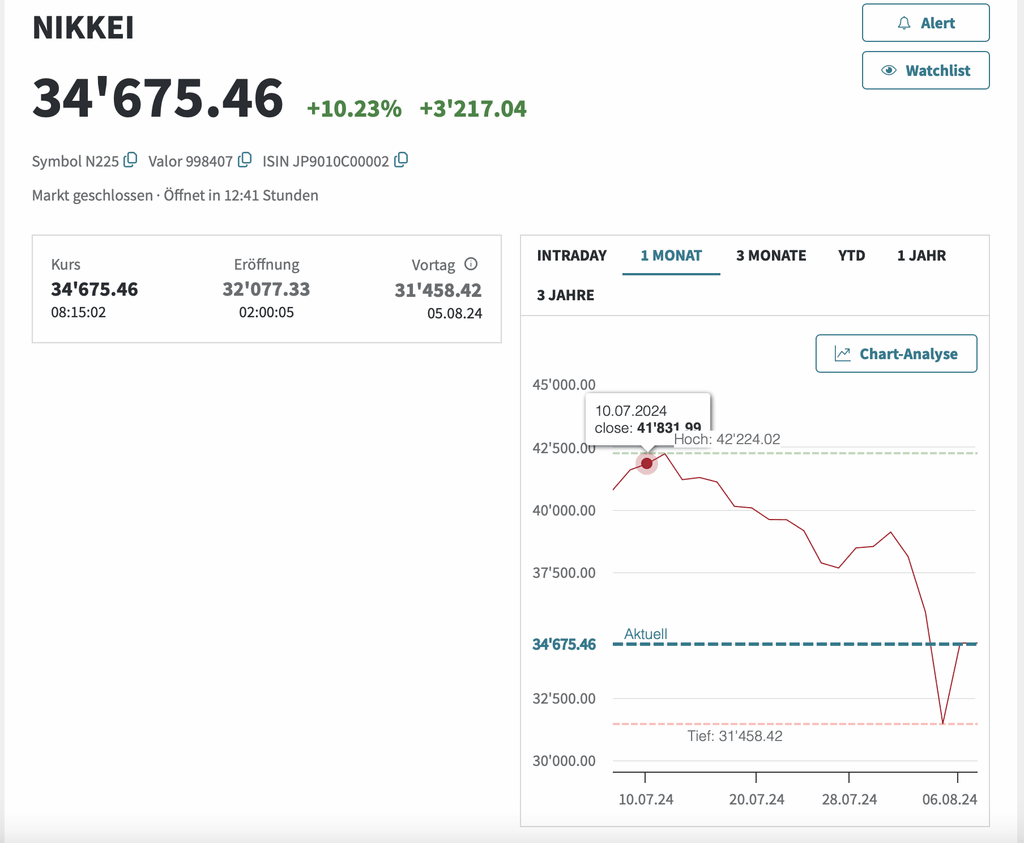This screenshot has width=1024, height=843.
Task: Click the +10.23% percentage change
Action: pyautogui.click(x=354, y=108)
